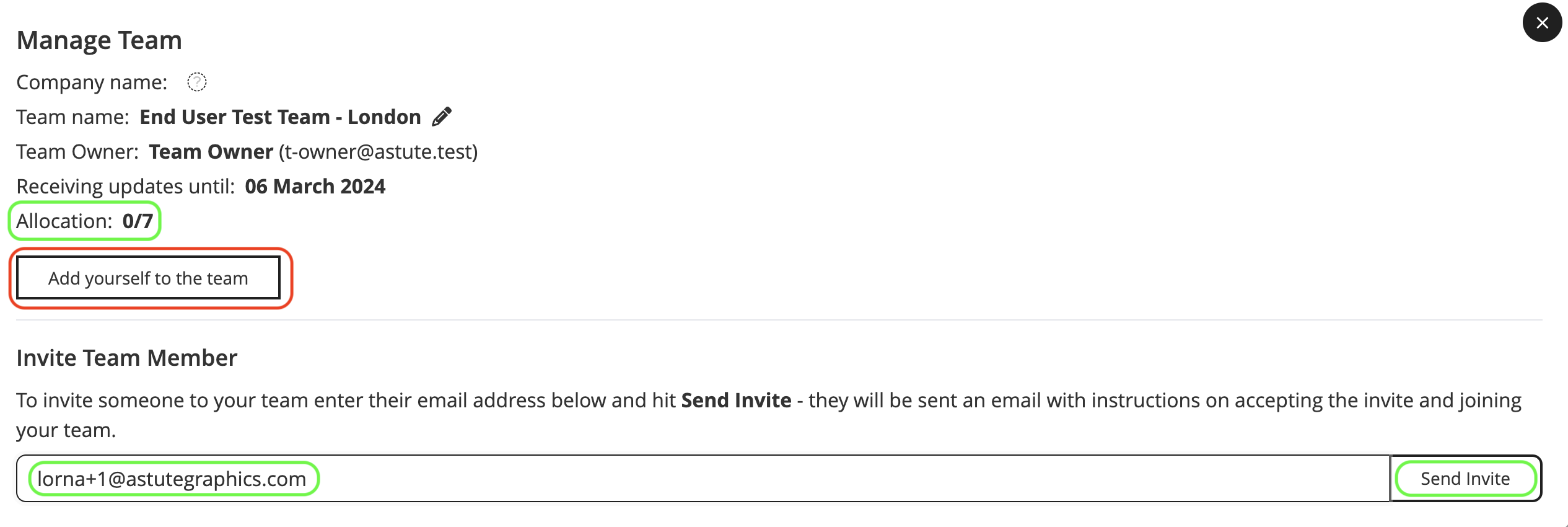Click bold Send Invite text in the instructions
1568x527 pixels.
click(x=736, y=401)
